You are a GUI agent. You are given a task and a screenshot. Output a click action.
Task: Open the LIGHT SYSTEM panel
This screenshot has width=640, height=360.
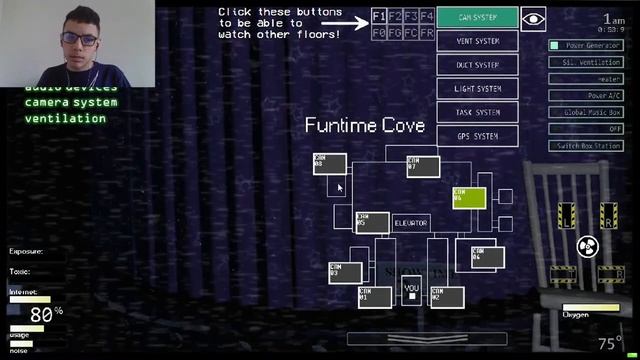(x=478, y=89)
